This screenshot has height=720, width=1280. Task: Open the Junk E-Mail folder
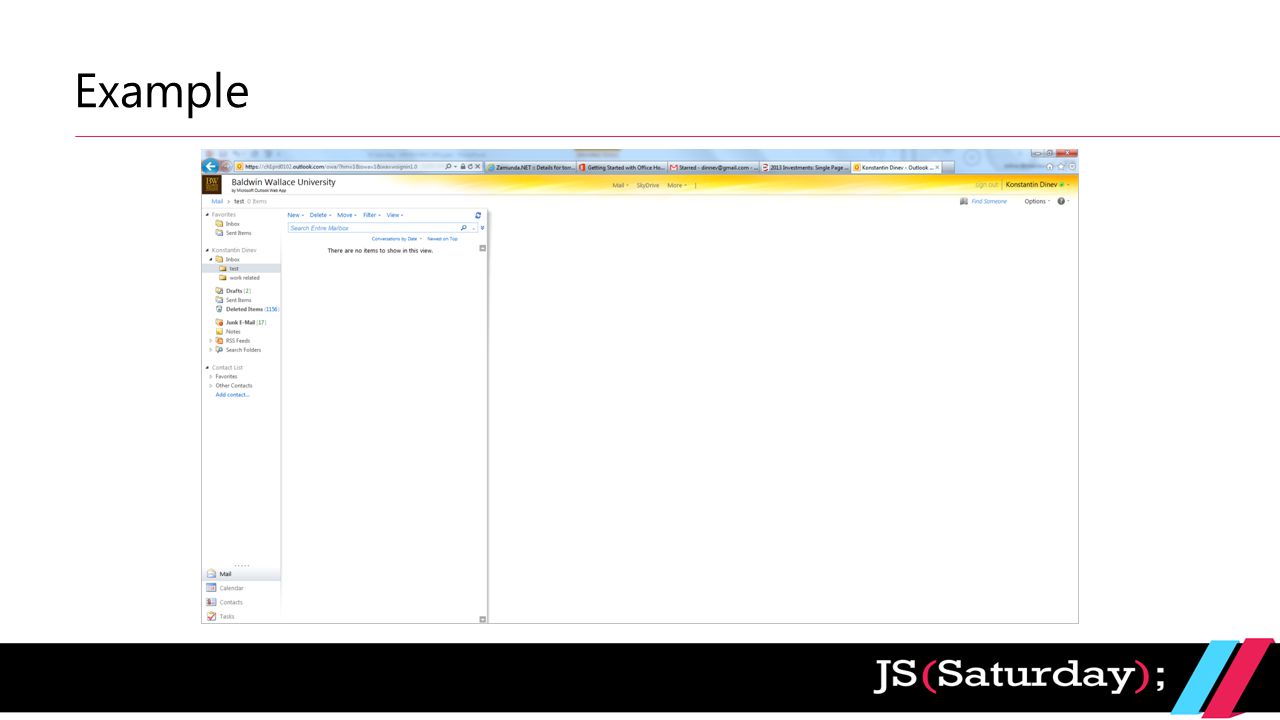241,323
